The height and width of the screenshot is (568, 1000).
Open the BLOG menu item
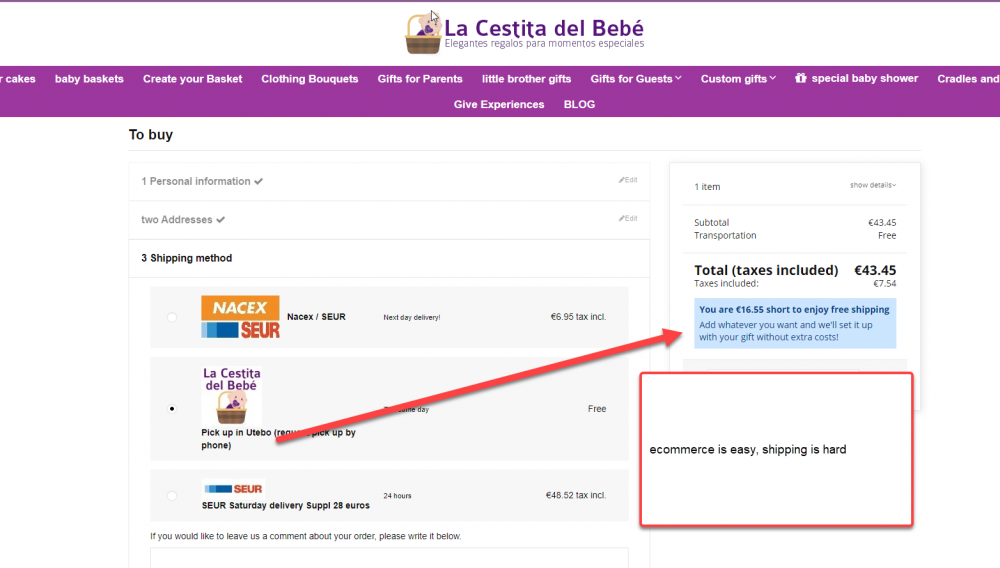(579, 104)
